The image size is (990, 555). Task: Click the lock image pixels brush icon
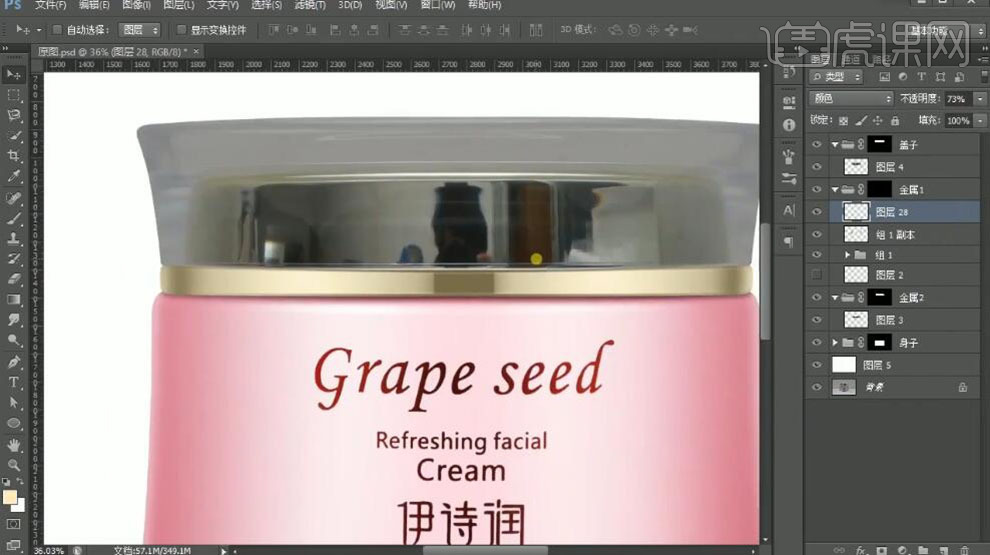pos(861,121)
